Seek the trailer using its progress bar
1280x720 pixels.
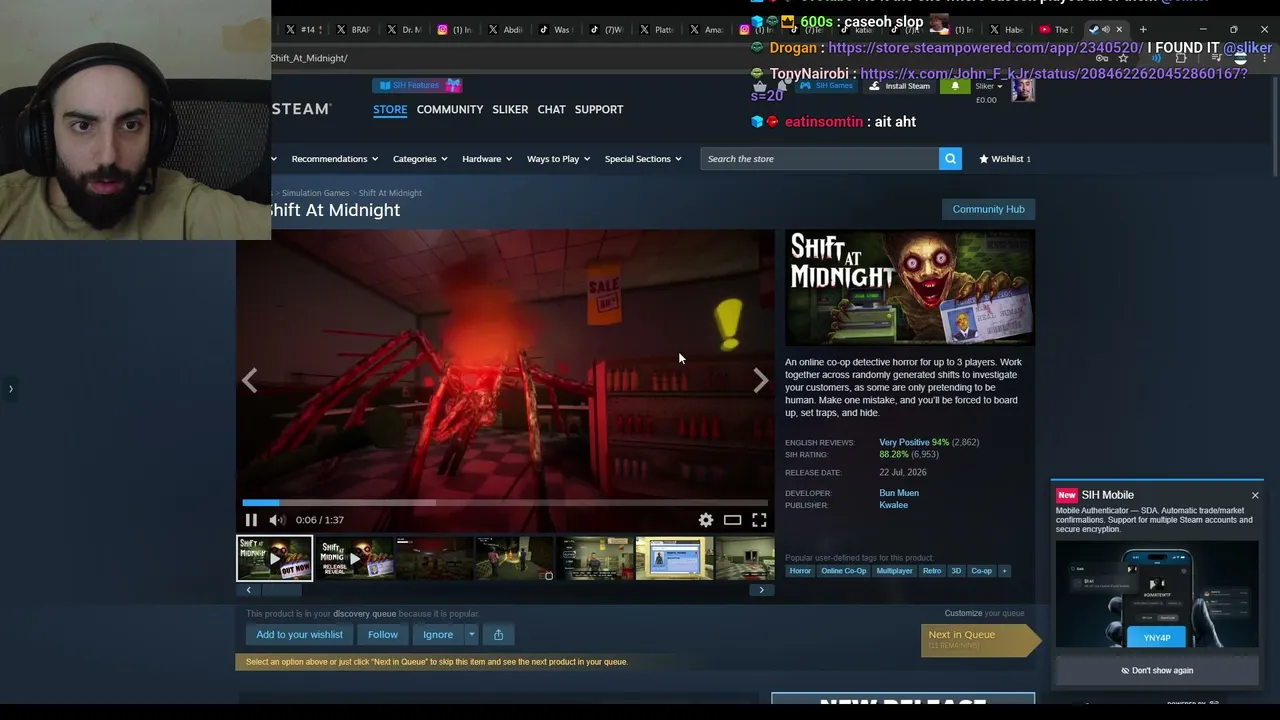pyautogui.click(x=505, y=502)
